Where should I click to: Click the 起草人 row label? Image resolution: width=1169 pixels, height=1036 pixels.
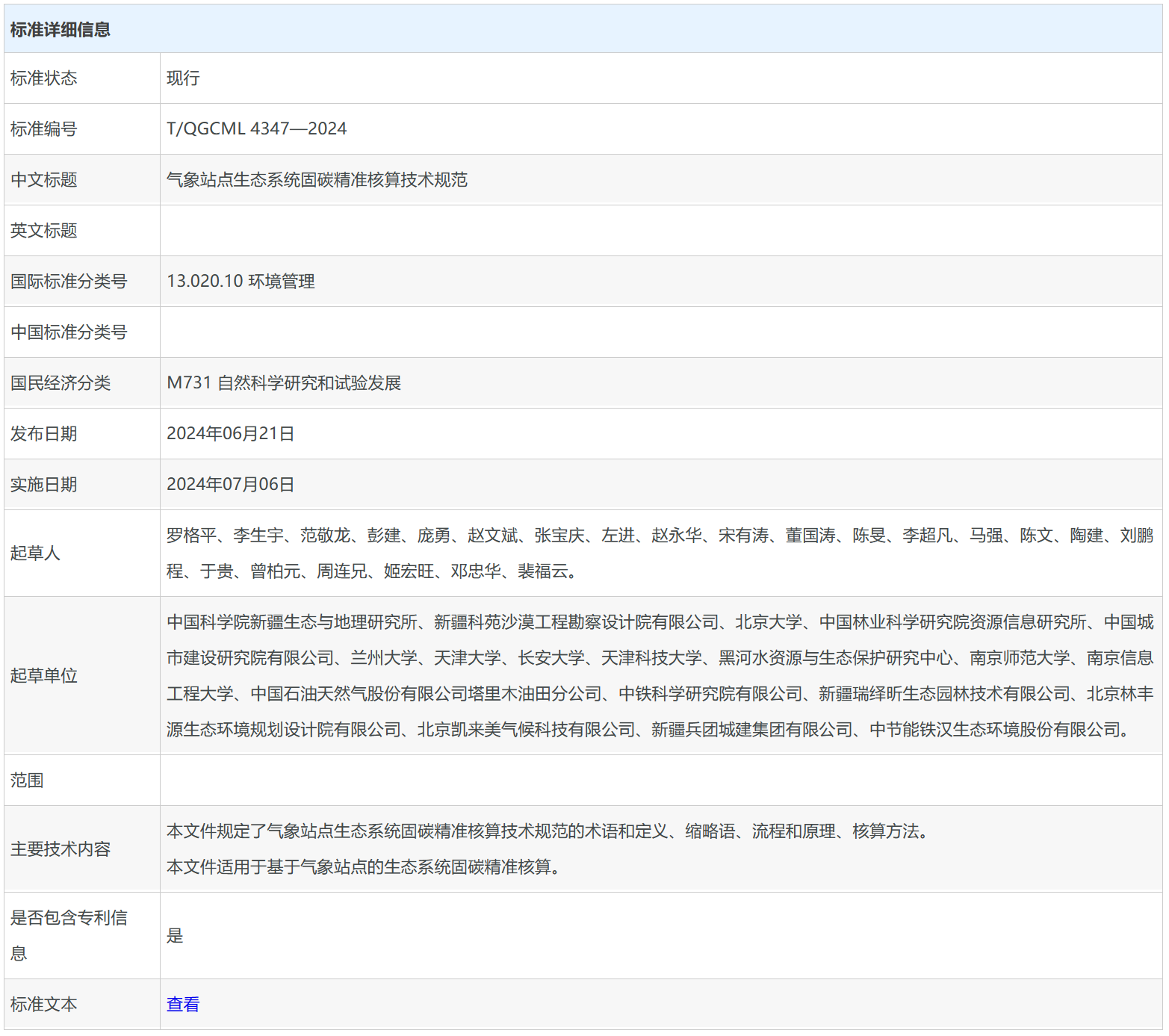coord(35,553)
